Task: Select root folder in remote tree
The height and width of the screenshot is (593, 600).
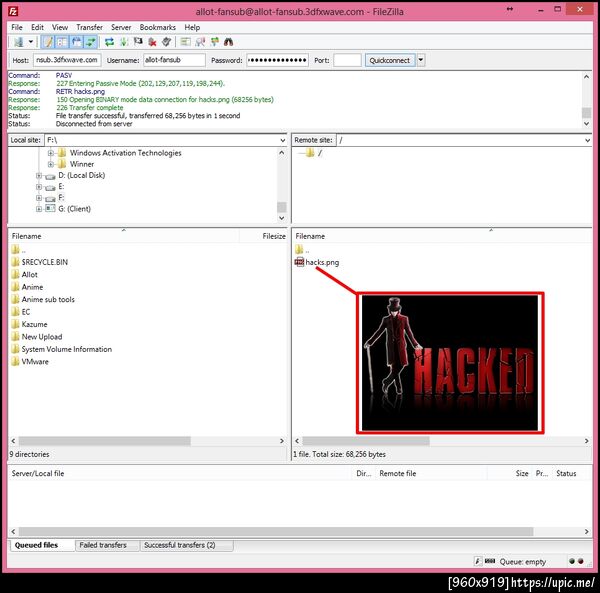Action: pyautogui.click(x=320, y=153)
